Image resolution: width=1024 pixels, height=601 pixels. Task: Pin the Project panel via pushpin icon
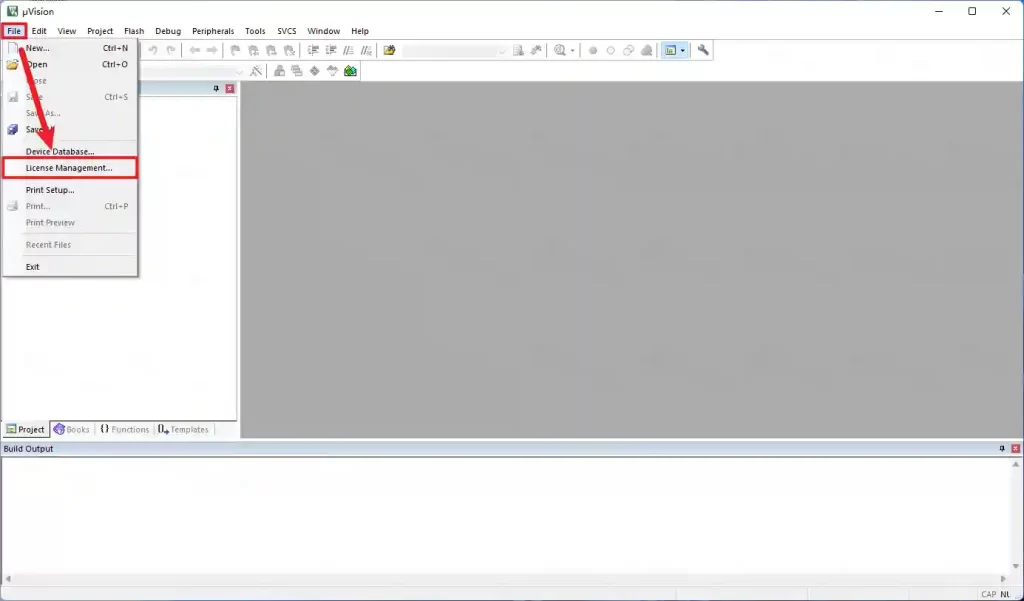(x=216, y=88)
